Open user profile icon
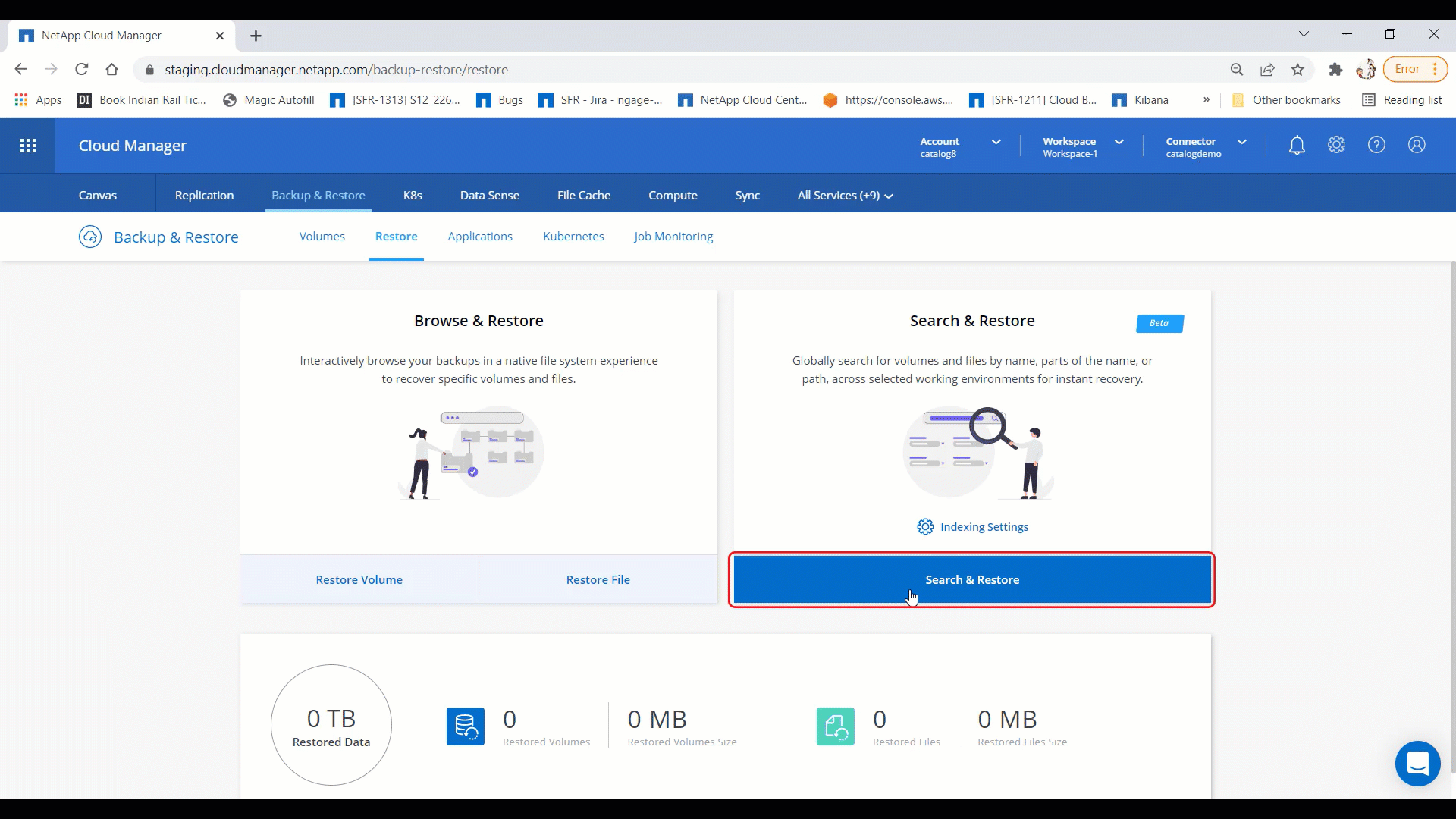This screenshot has height=819, width=1456. 1417,145
